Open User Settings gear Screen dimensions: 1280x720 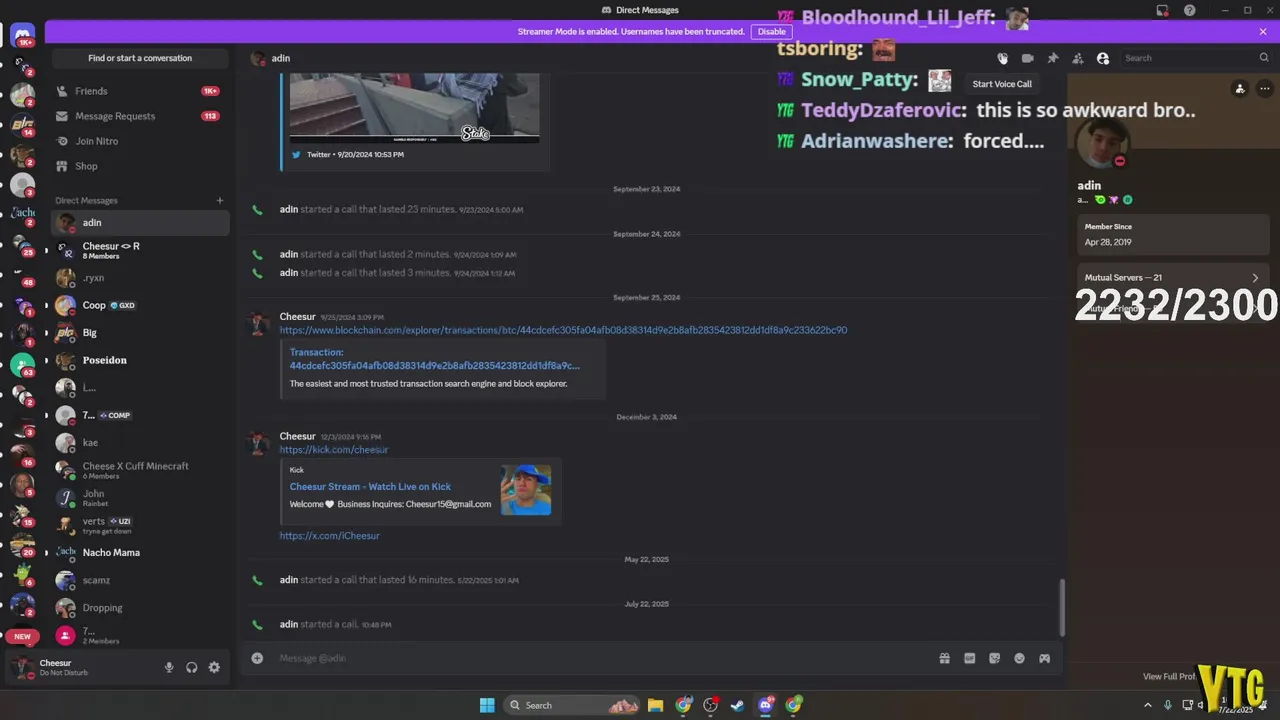[x=214, y=667]
